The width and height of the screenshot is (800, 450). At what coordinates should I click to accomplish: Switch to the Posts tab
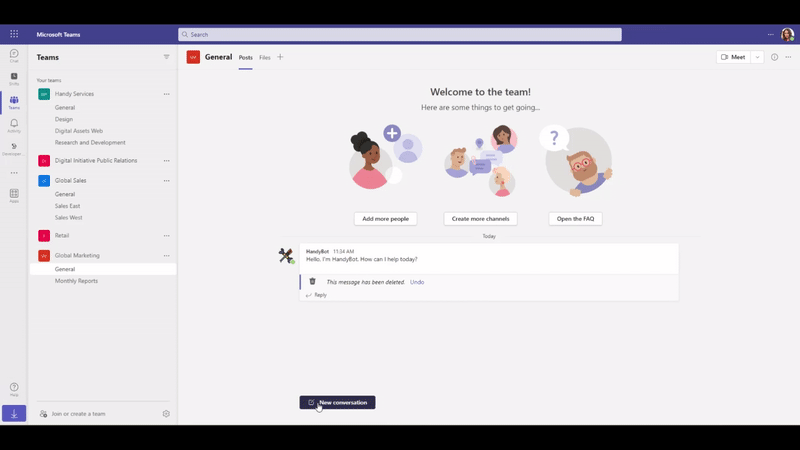pyautogui.click(x=245, y=58)
